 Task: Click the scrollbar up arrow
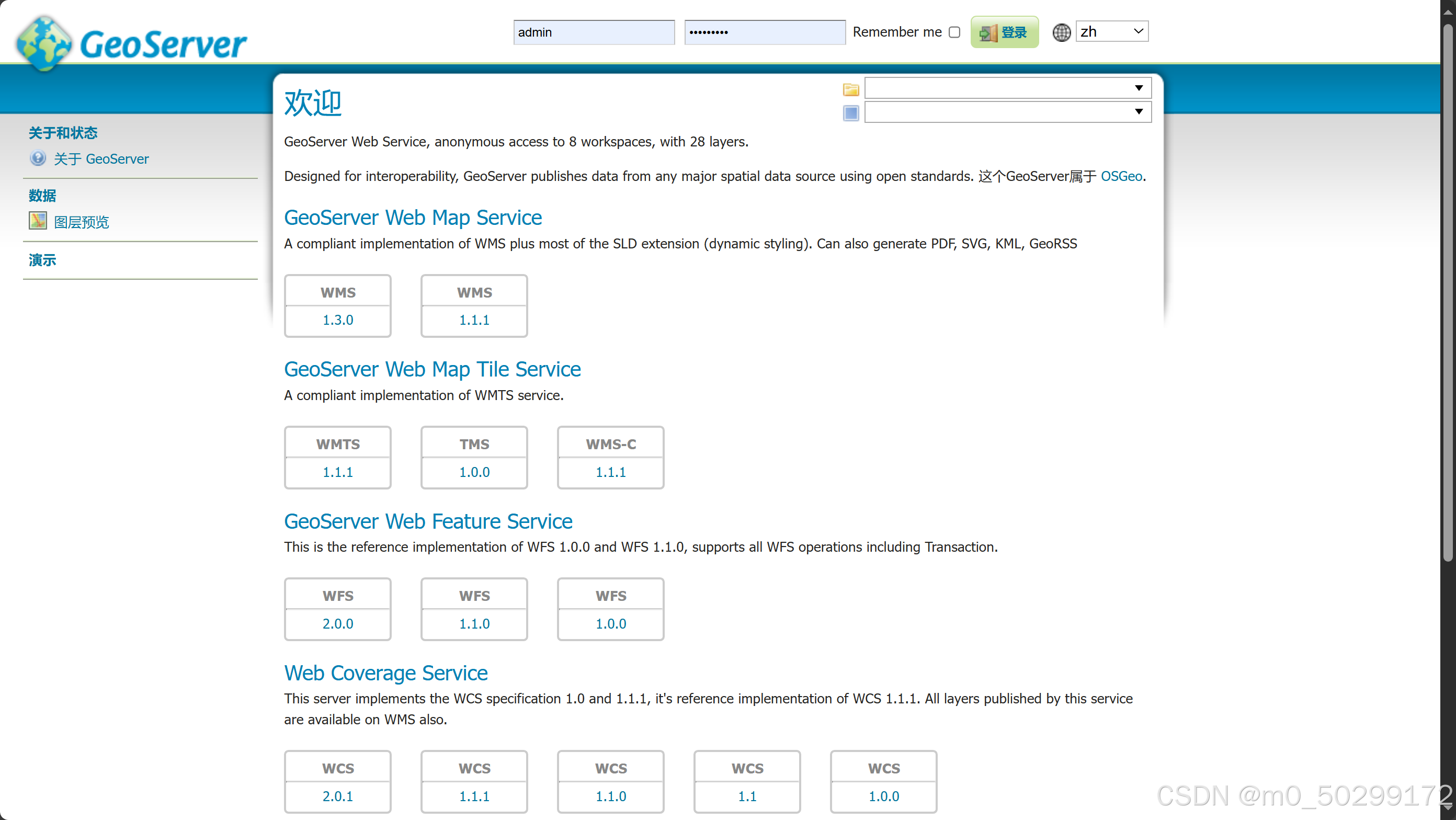(1448, 12)
